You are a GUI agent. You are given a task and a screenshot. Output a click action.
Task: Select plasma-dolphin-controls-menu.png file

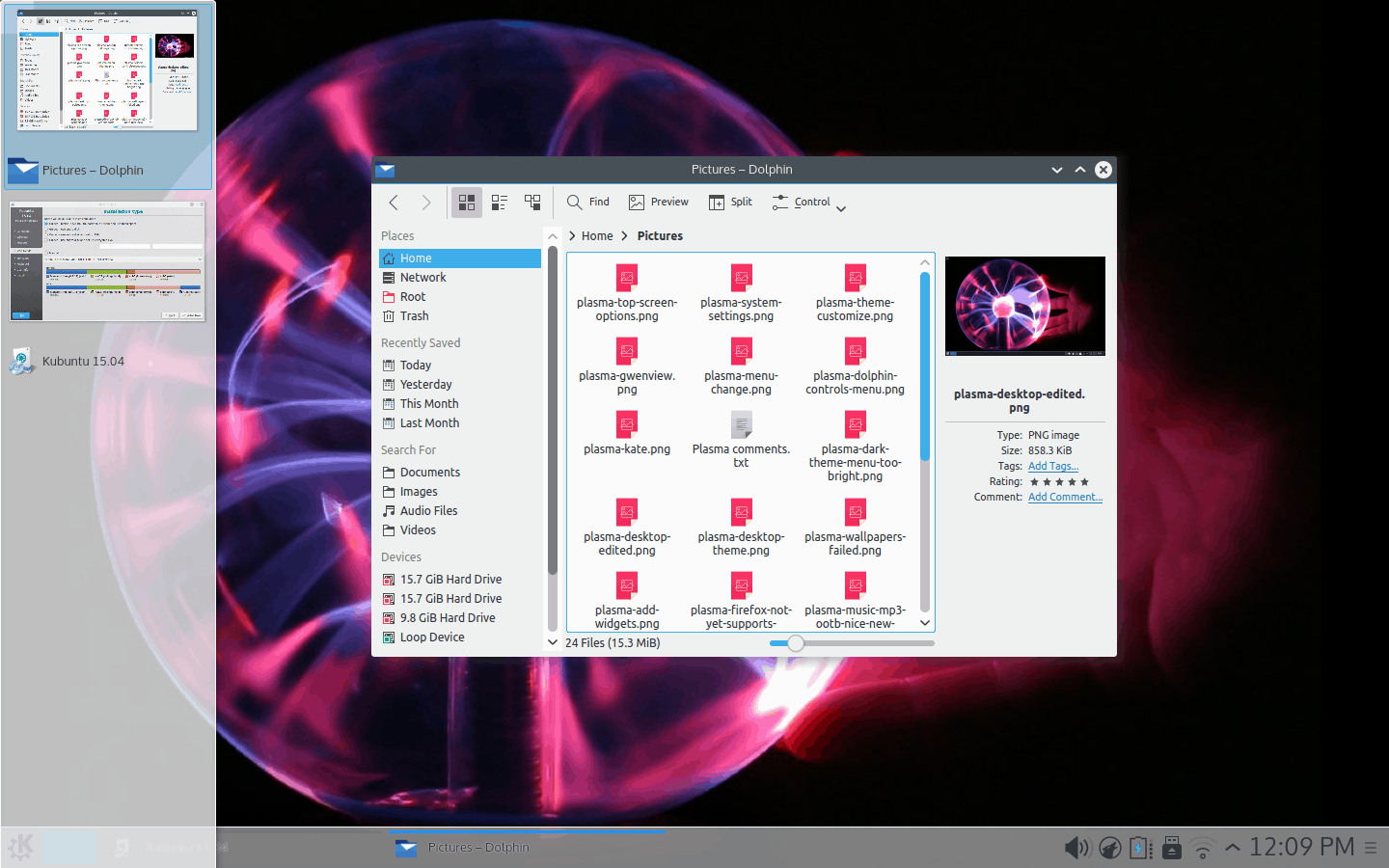(855, 366)
